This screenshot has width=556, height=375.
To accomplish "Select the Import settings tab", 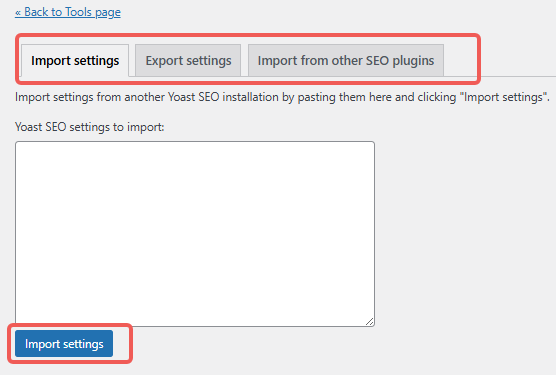I will [x=75, y=61].
